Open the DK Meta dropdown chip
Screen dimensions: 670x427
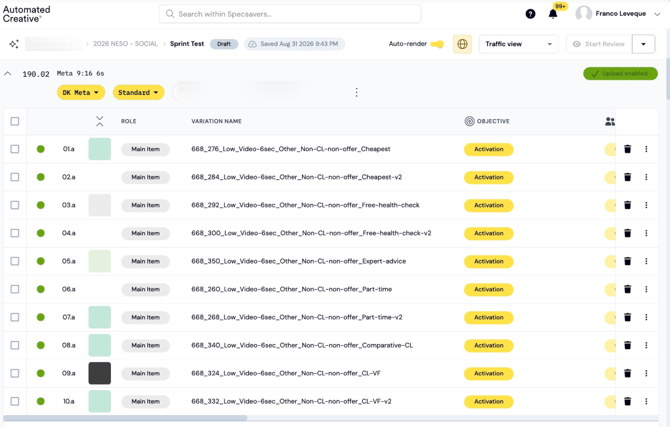(x=81, y=92)
